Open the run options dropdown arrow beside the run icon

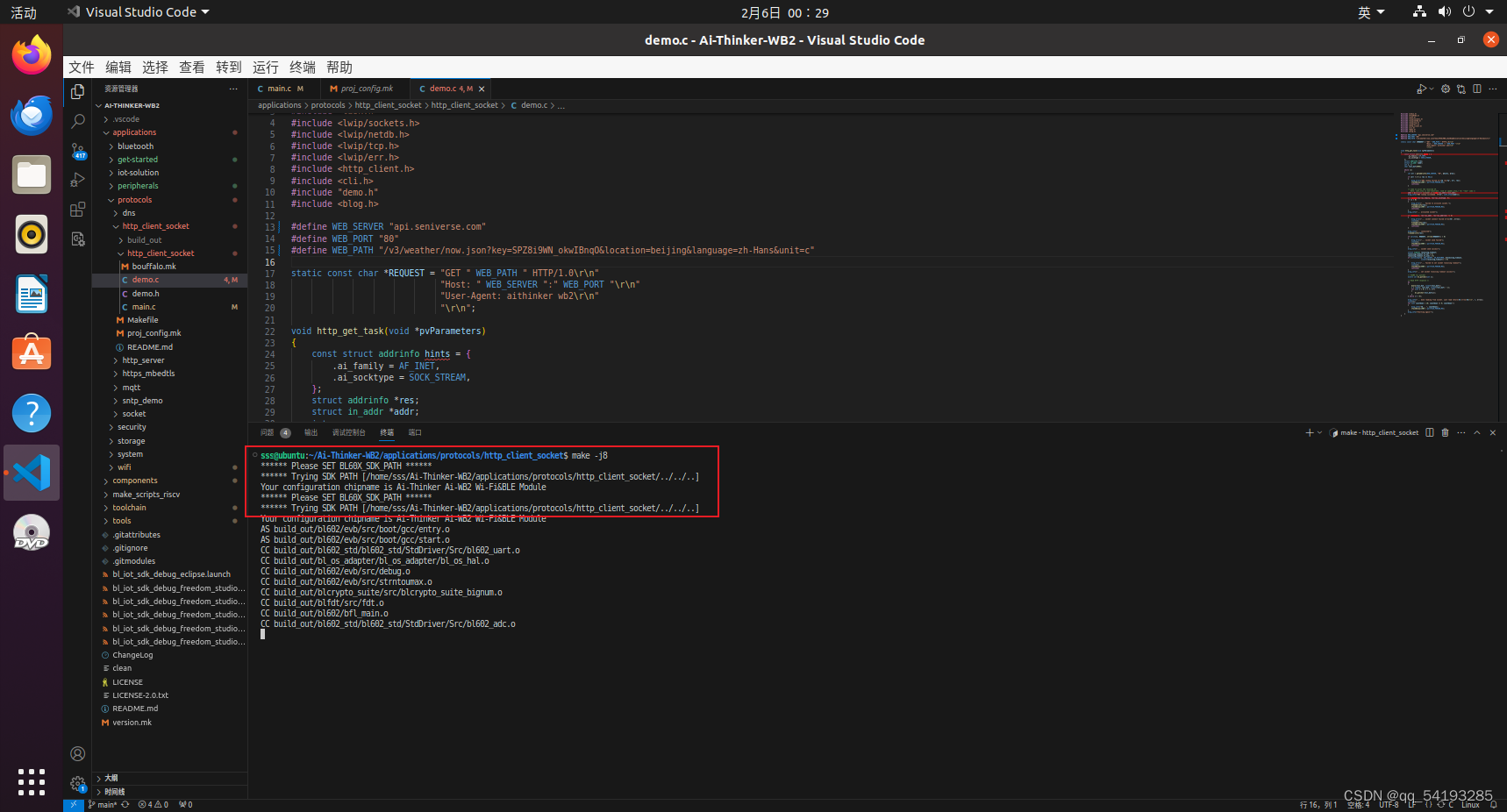(1432, 89)
